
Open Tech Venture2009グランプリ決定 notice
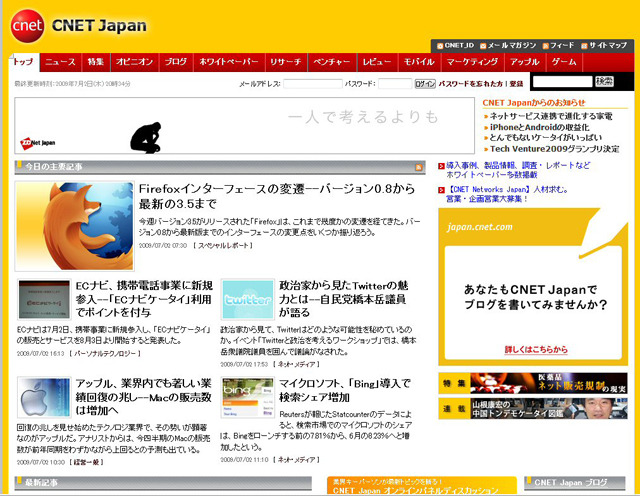click(x=555, y=149)
